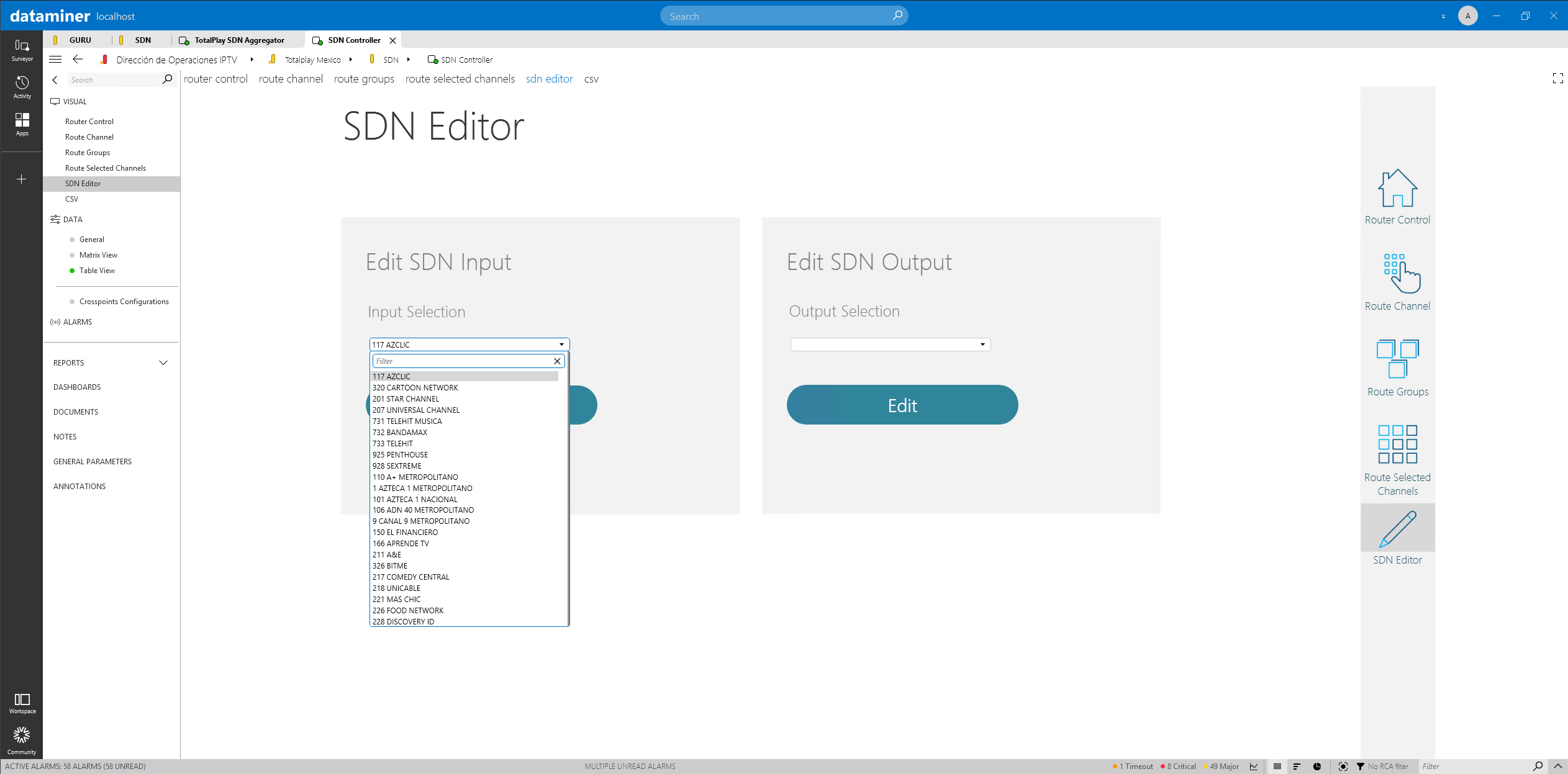Click the side panel search magnifier
1568x774 pixels.
coord(167,79)
